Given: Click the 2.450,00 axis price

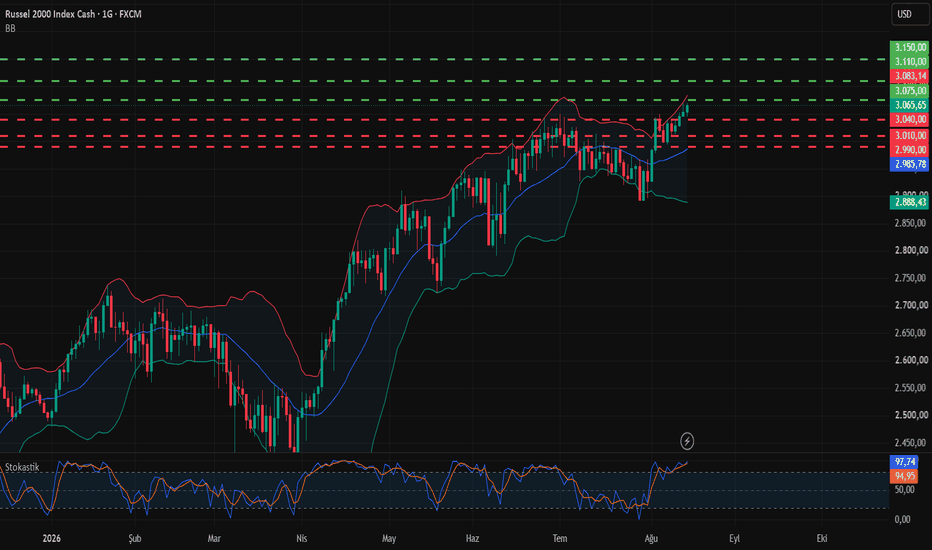Looking at the screenshot, I should click(x=911, y=442).
